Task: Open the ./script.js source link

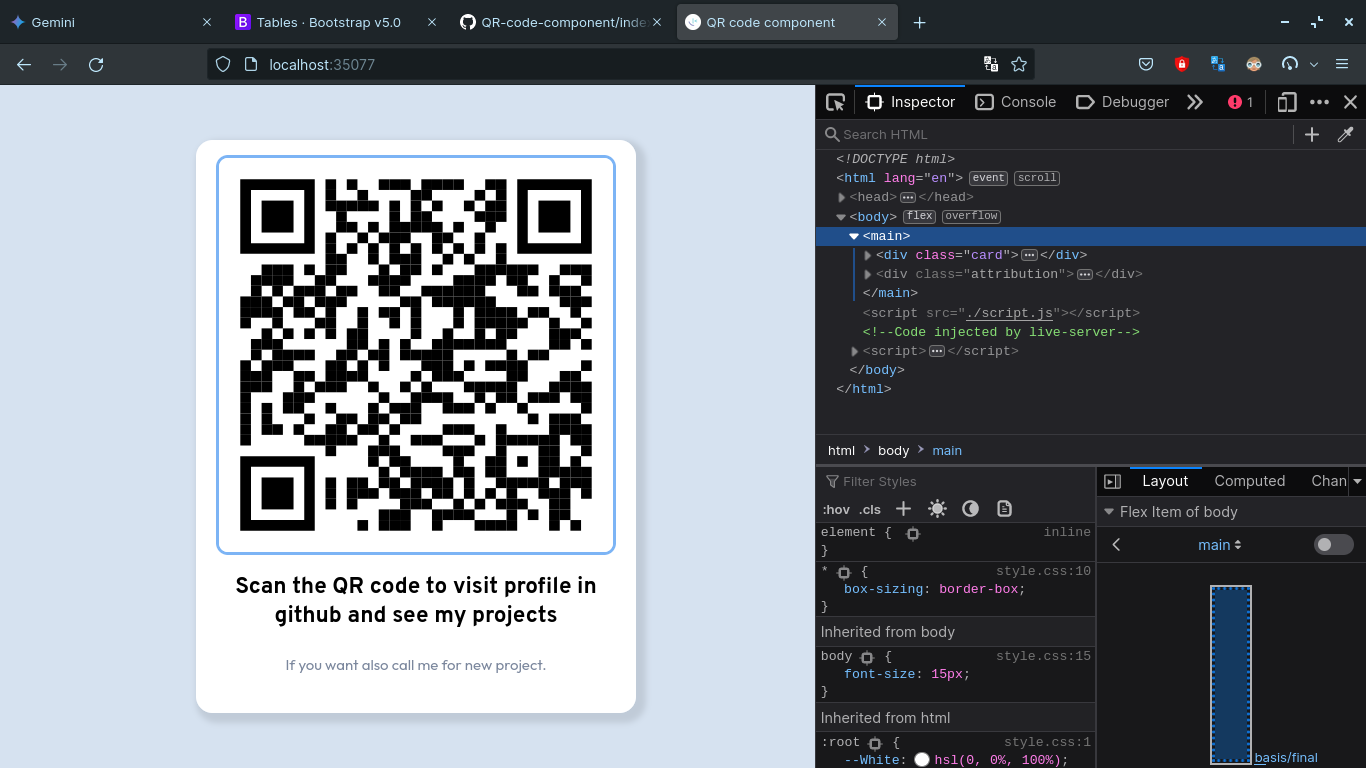Action: point(1008,313)
